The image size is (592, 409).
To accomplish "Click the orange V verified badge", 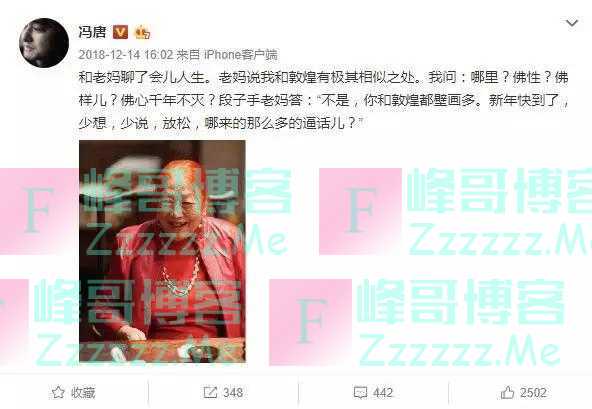I will (120, 32).
